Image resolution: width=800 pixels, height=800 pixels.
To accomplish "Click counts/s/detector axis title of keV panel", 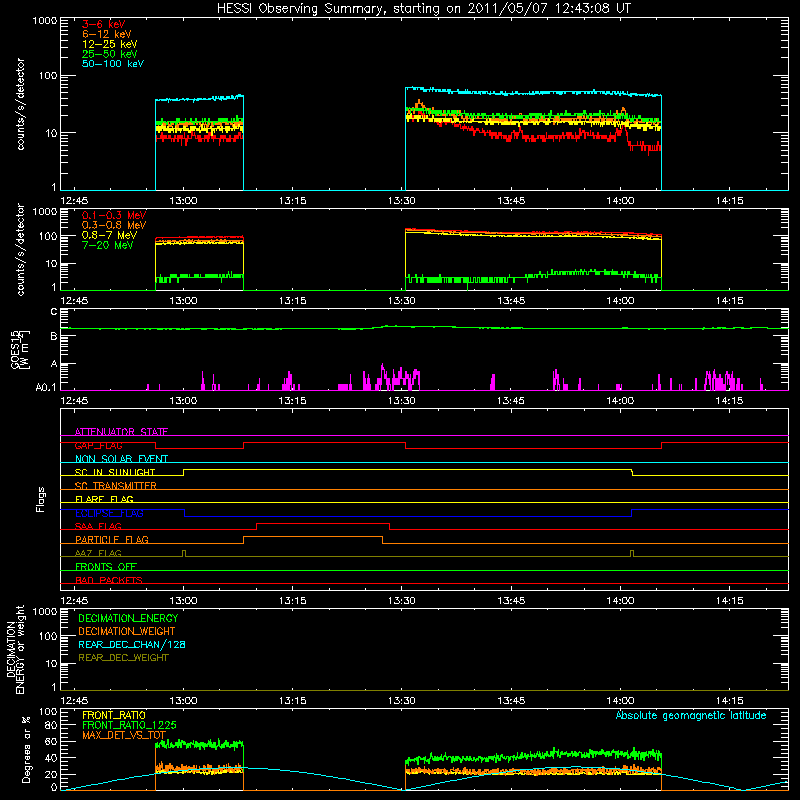I will 20,104.
